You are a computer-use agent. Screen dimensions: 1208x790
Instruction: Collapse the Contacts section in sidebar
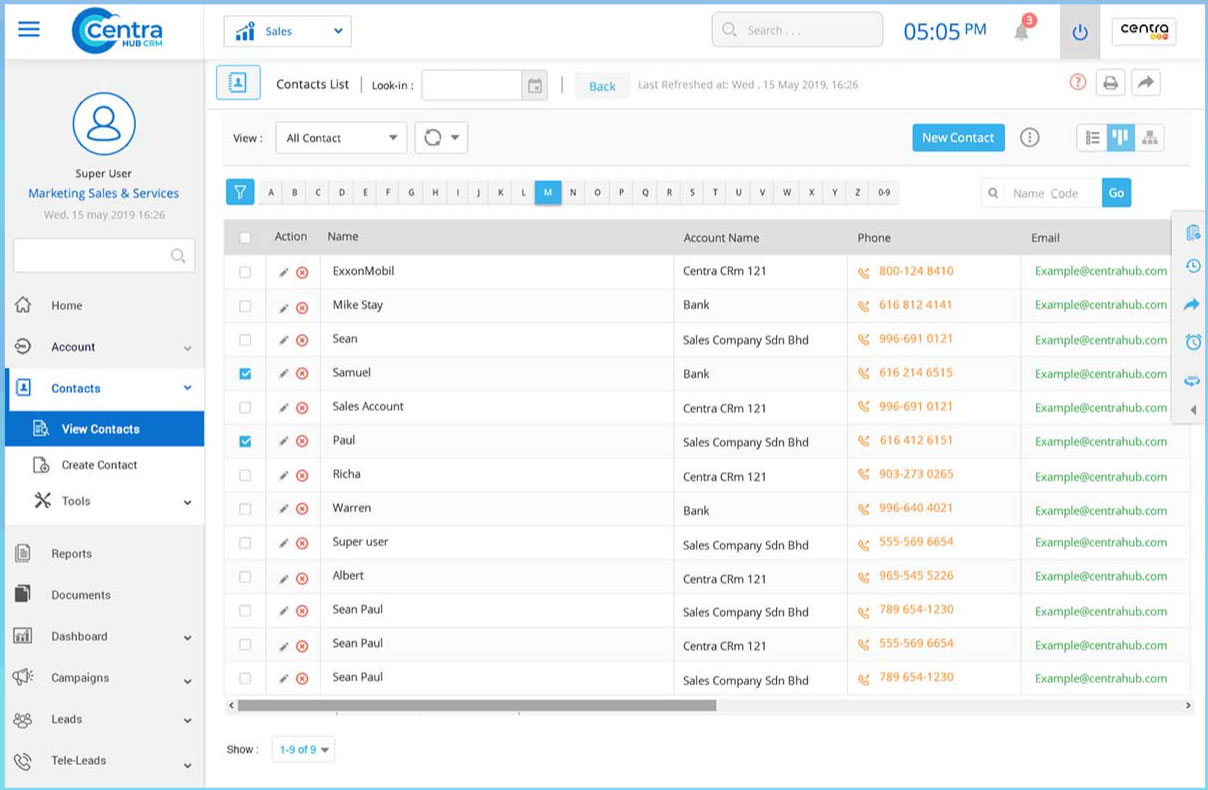[186, 388]
